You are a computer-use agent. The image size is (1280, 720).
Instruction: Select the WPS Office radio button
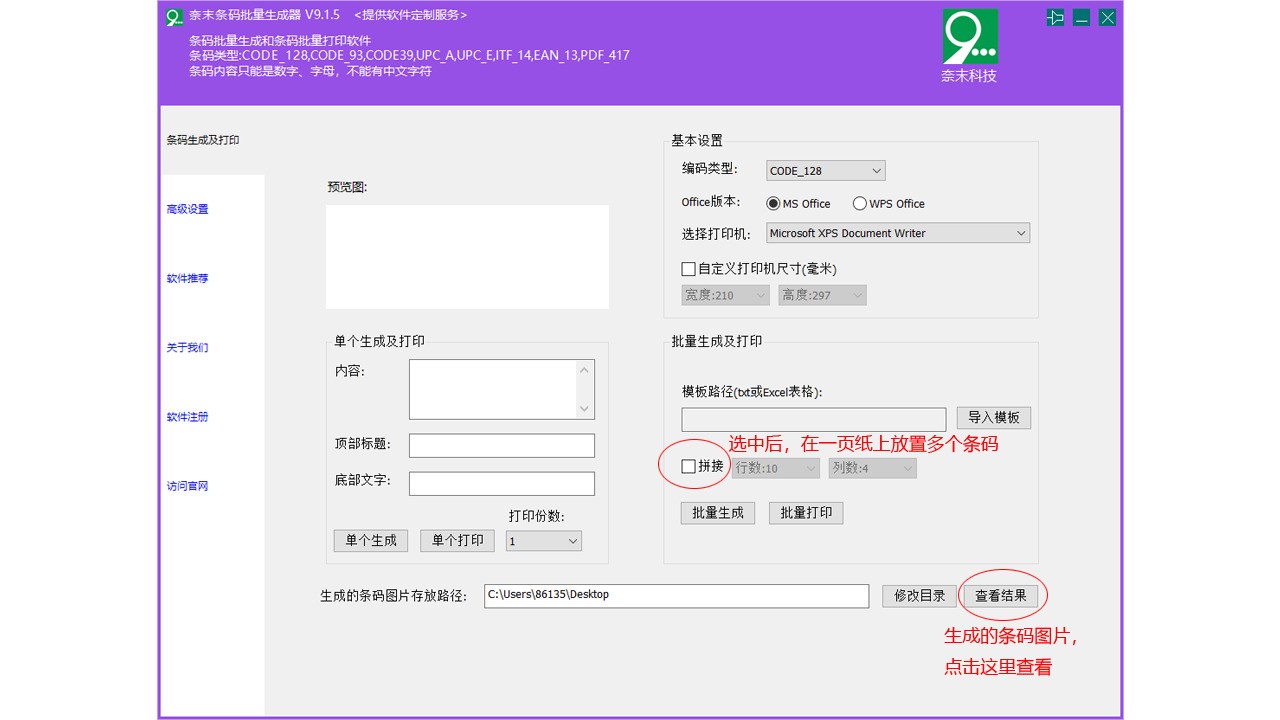860,203
